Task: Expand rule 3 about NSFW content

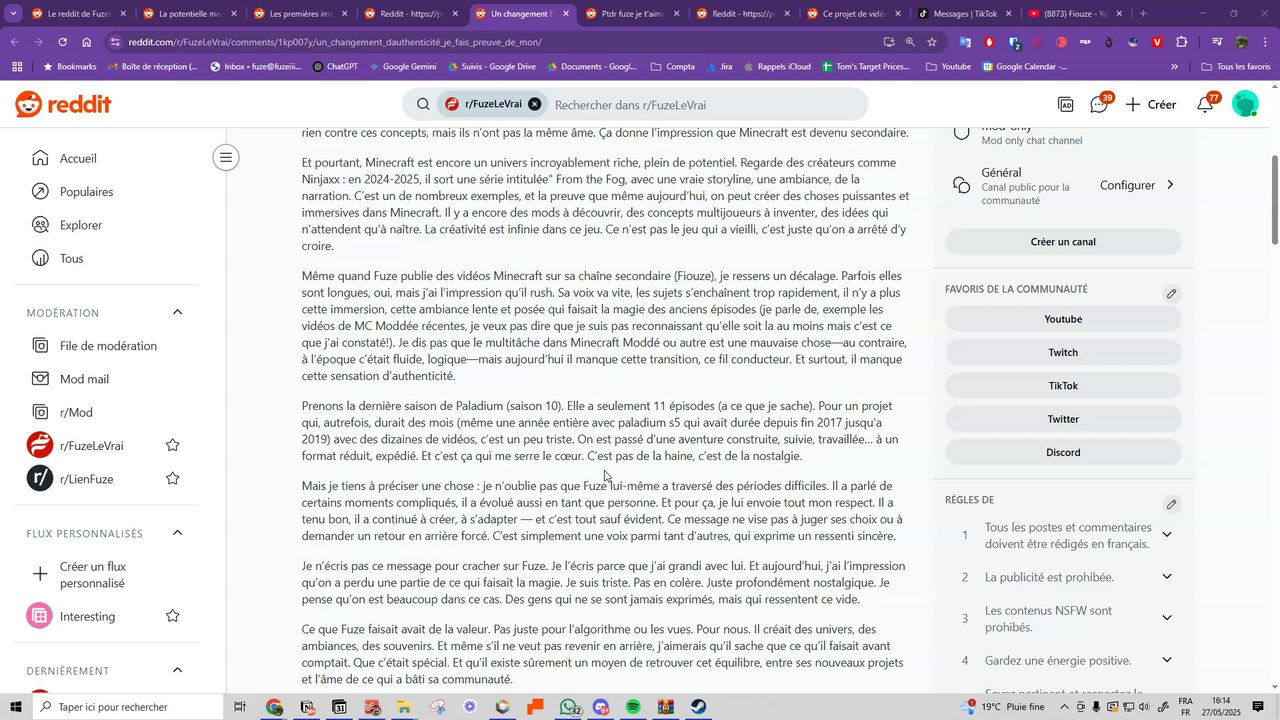Action: [1166, 618]
